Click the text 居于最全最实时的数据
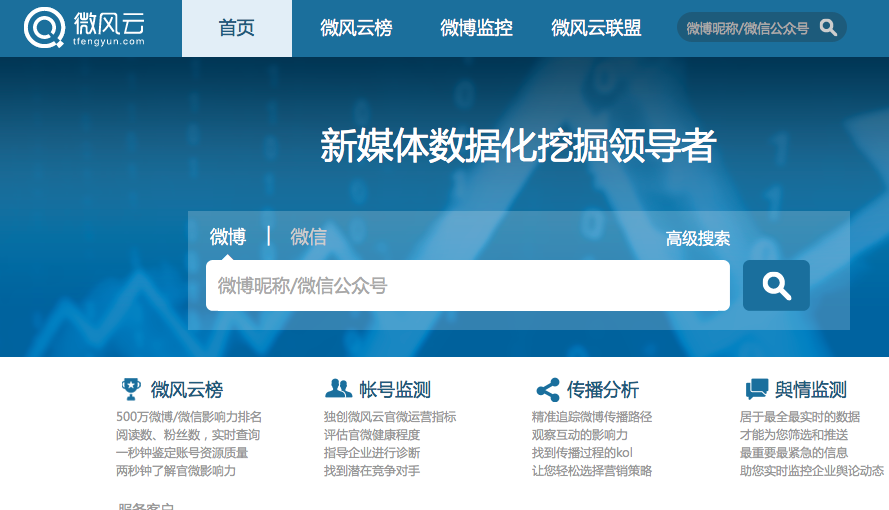This screenshot has height=510, width=889. tap(800, 417)
